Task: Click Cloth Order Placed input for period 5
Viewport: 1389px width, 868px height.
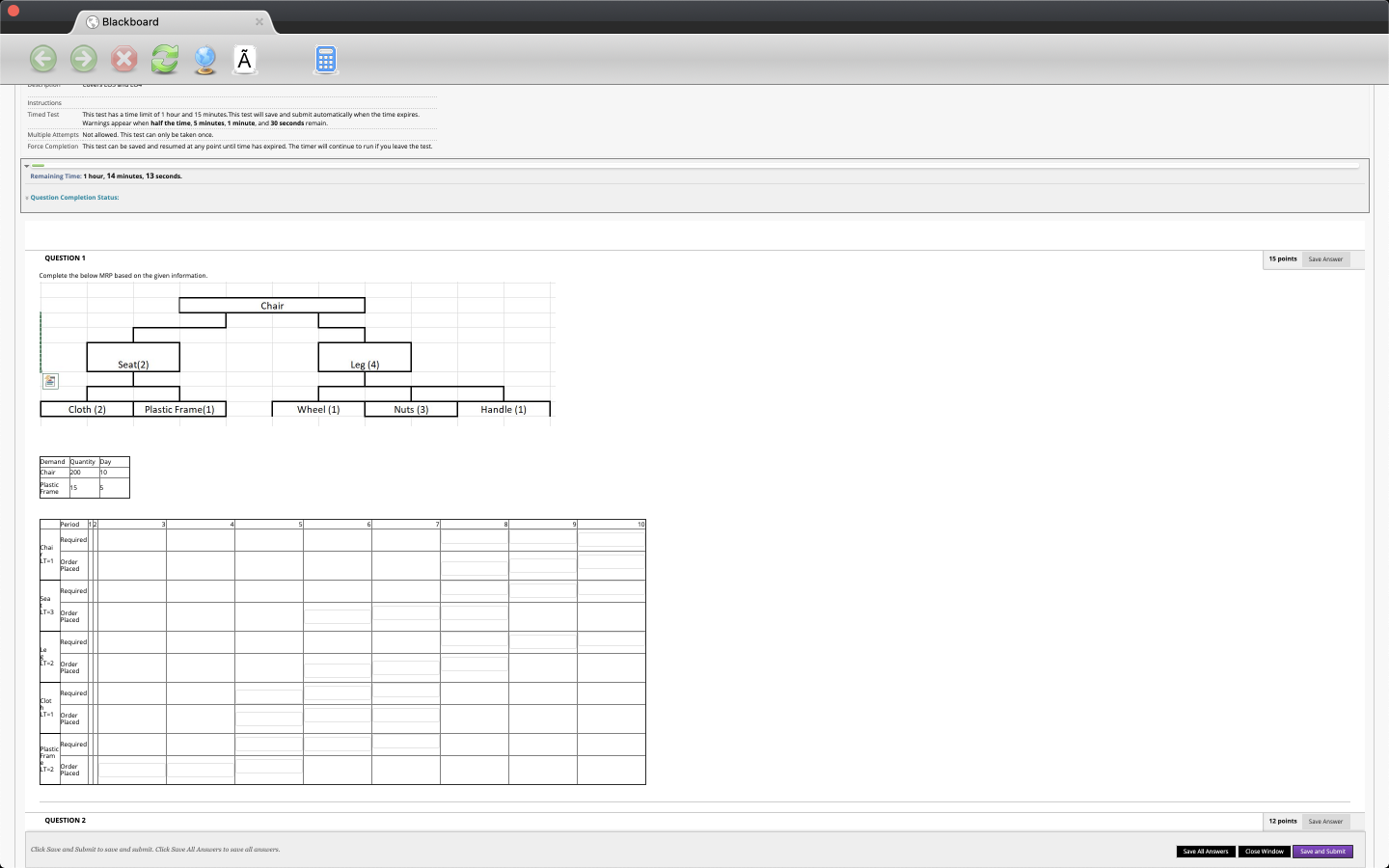Action: [269, 719]
